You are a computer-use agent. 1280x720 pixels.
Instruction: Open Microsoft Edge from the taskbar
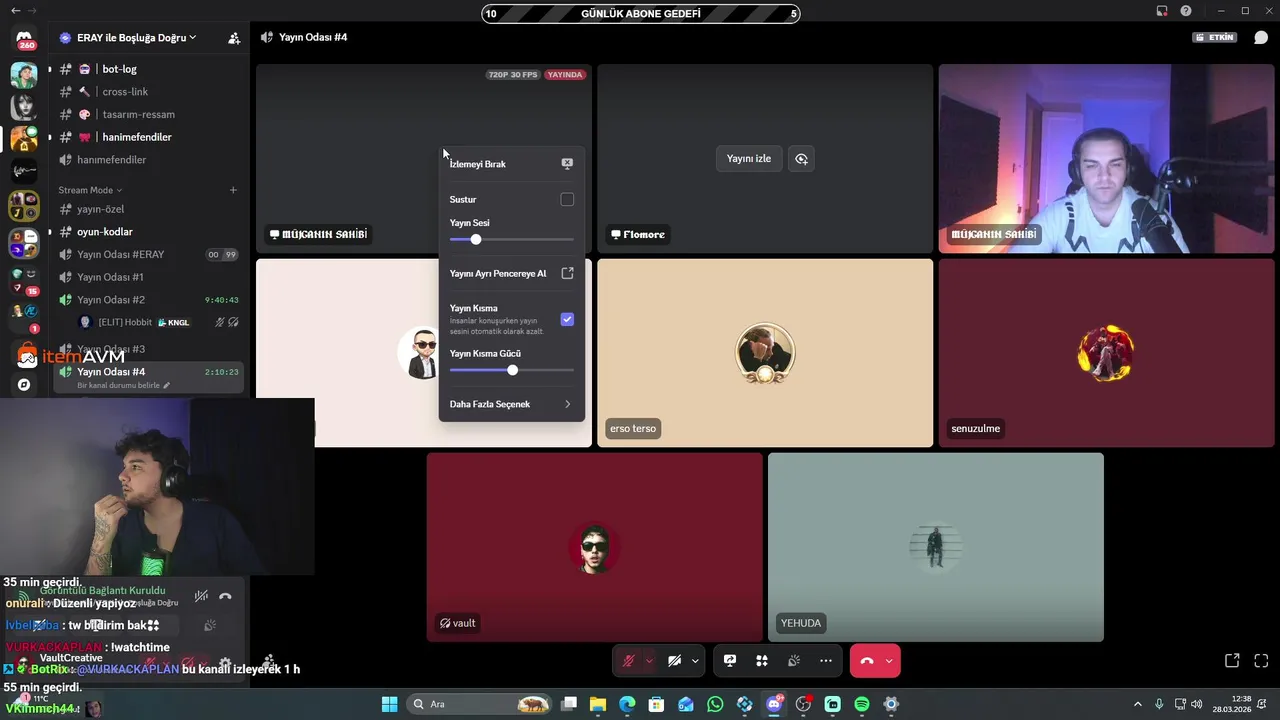pos(627,704)
